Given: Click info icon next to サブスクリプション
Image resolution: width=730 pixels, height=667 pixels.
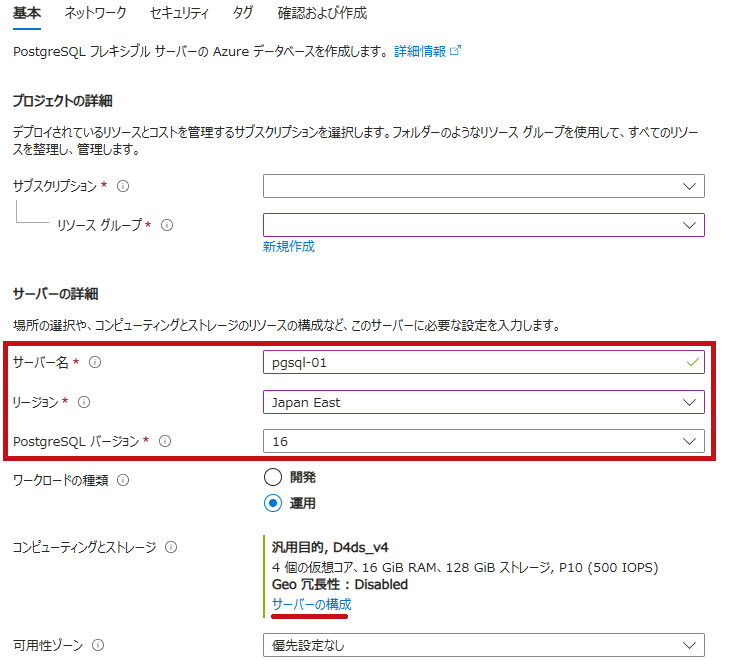Looking at the screenshot, I should point(123,186).
